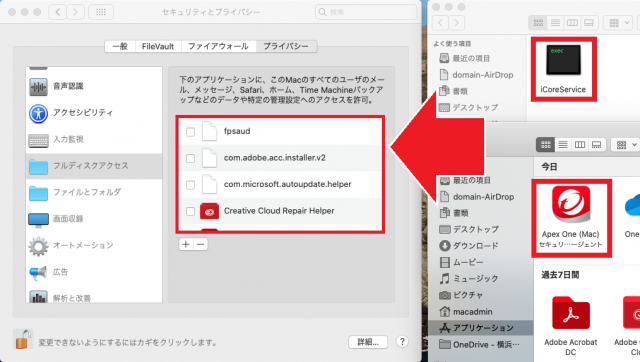
Task: Open upper Finder group-by dropdown
Action: click(619, 23)
